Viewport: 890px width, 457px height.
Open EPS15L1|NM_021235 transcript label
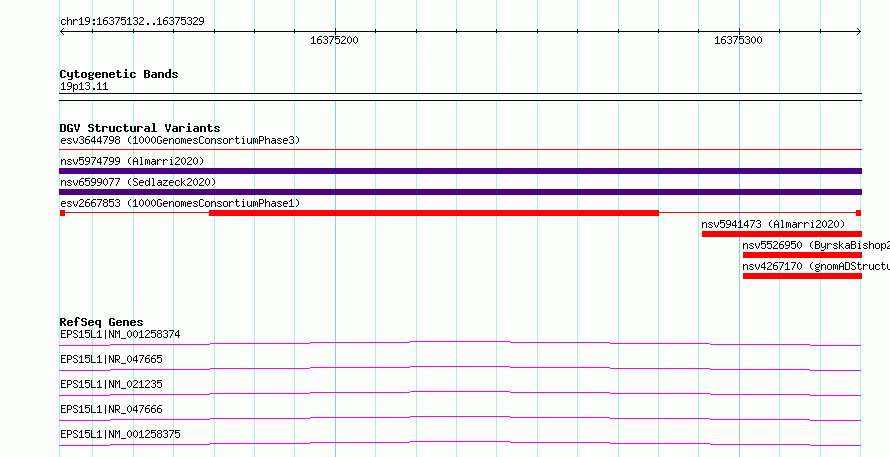coord(111,384)
